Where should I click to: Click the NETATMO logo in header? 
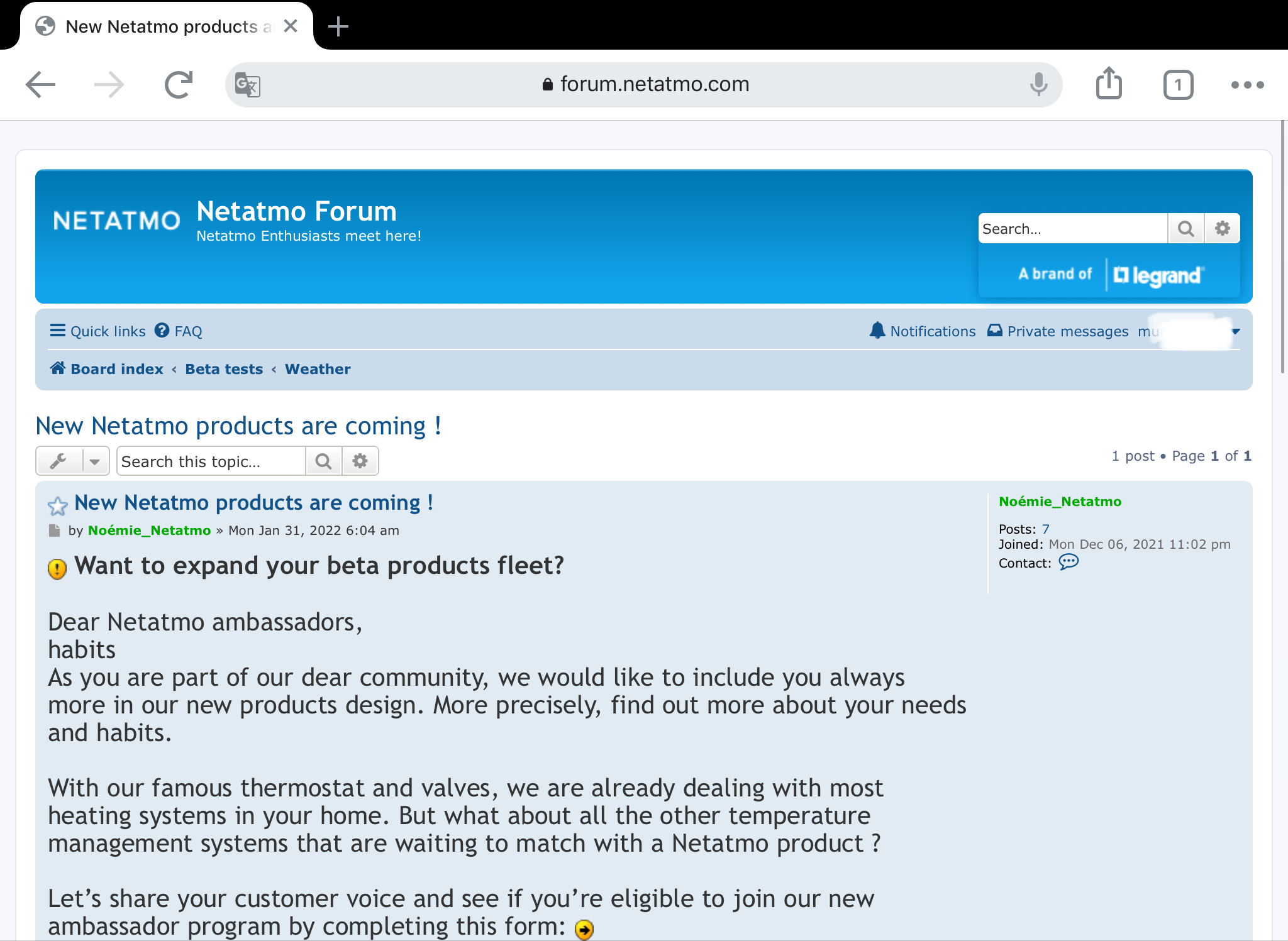tap(116, 221)
